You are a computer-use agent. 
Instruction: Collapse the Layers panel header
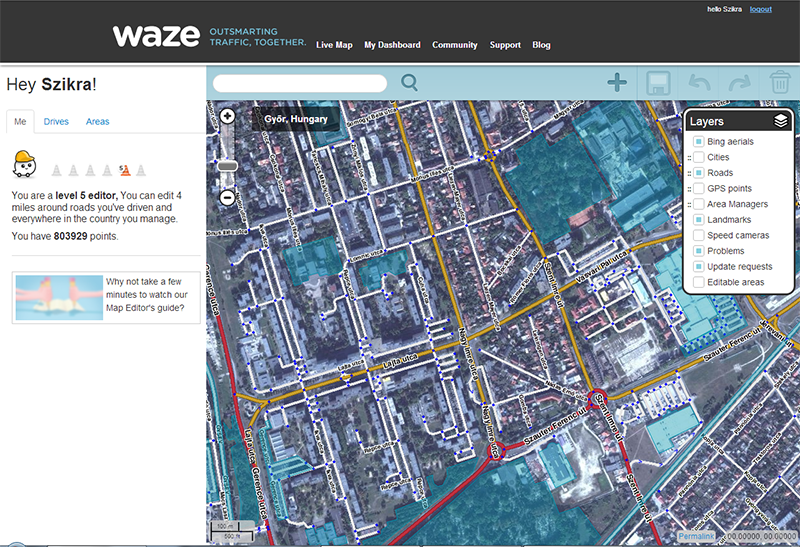[x=738, y=121]
